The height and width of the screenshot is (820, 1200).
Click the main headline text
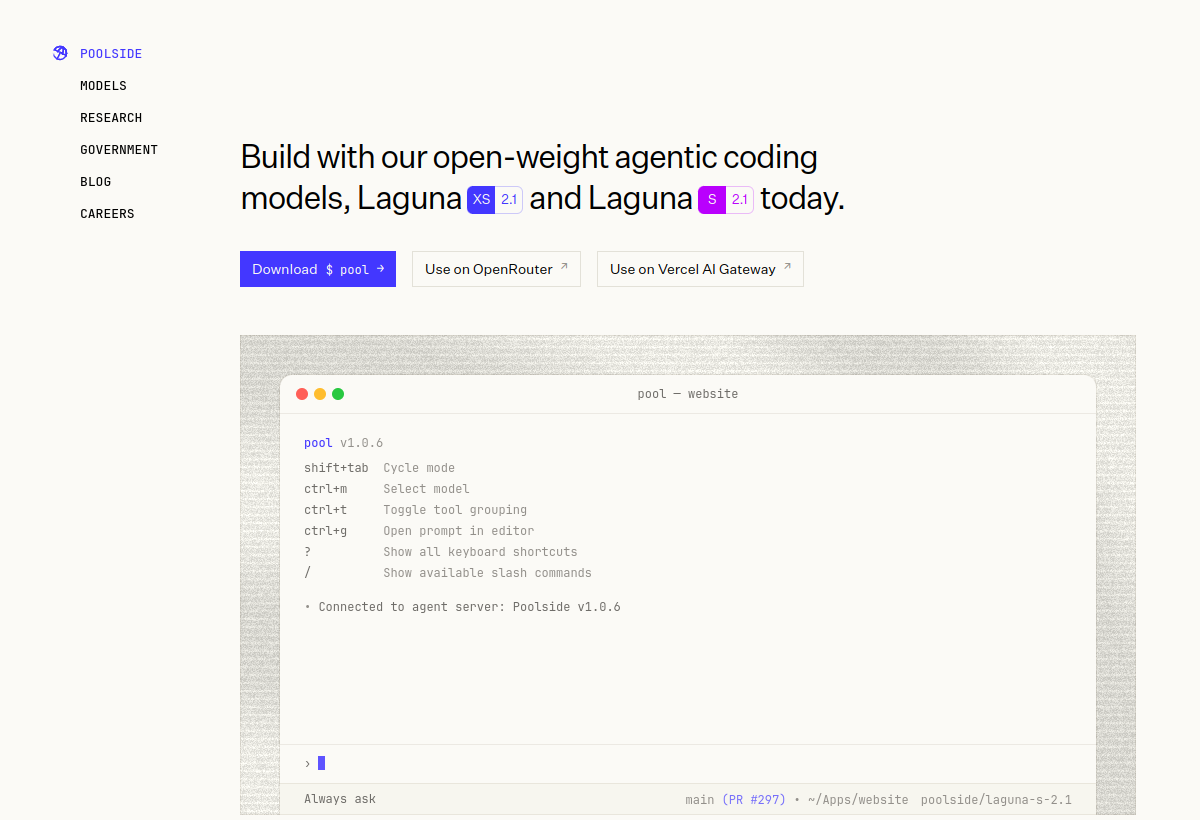click(x=543, y=178)
